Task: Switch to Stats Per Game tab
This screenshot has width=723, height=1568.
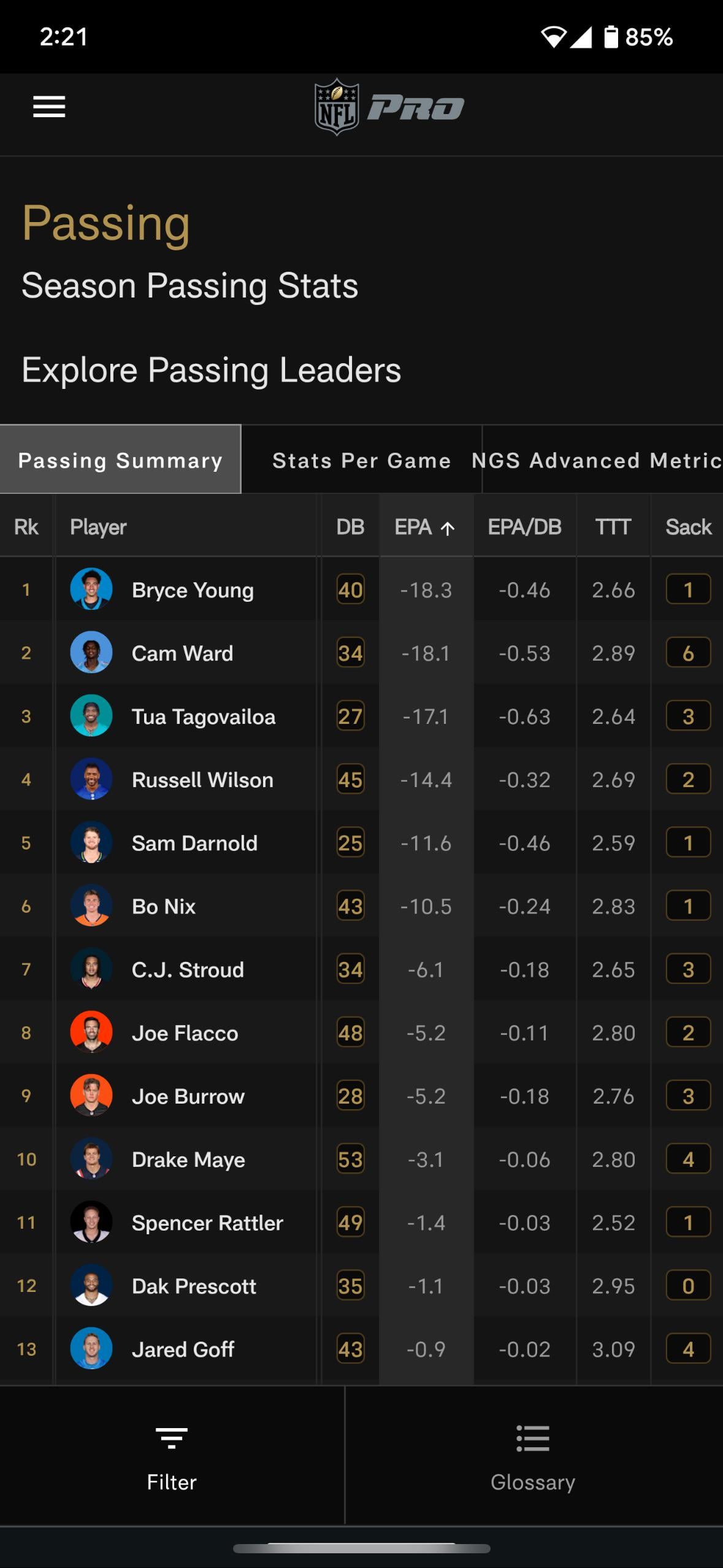Action: click(x=361, y=460)
